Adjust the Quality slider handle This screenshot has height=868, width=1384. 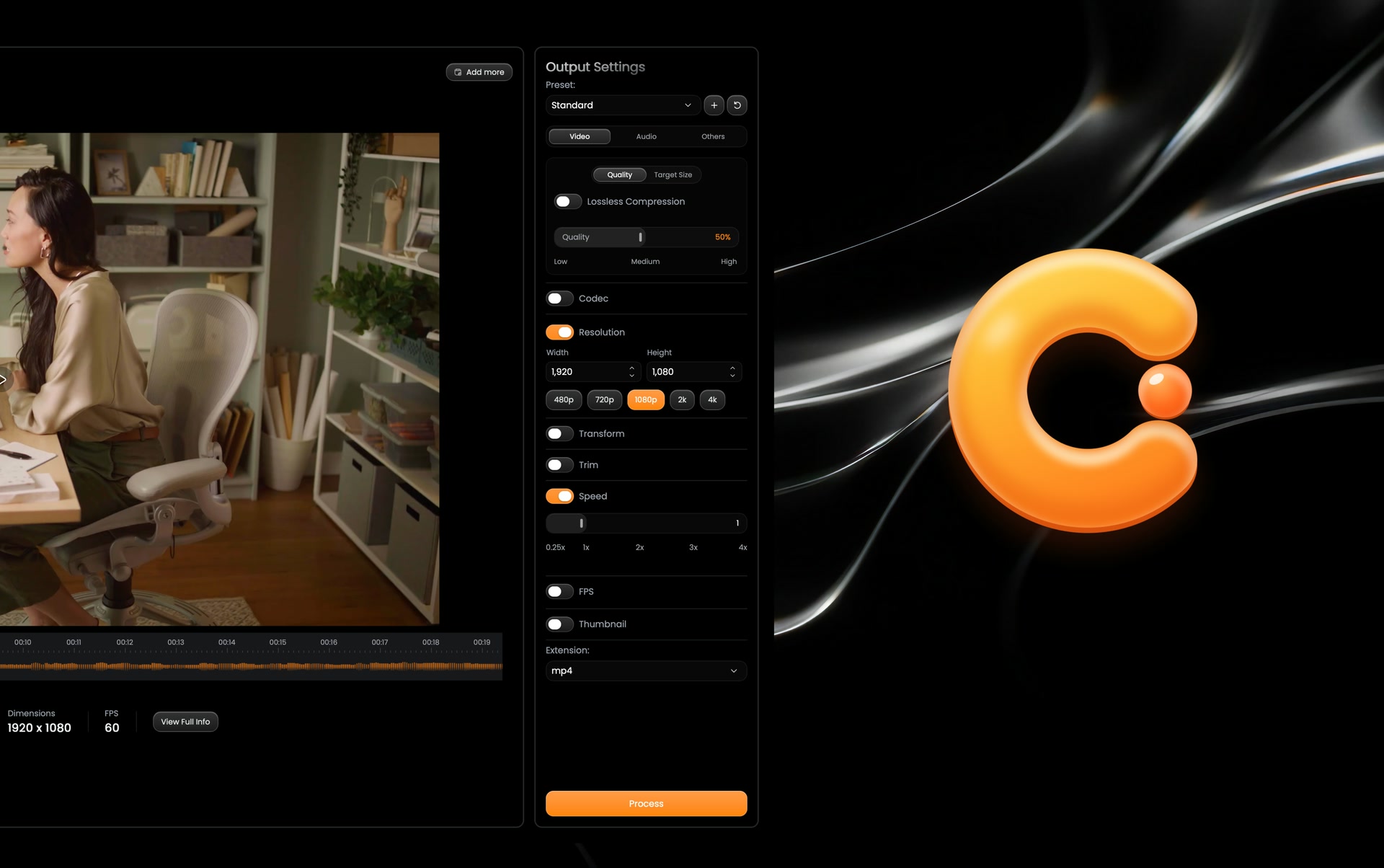pyautogui.click(x=640, y=237)
